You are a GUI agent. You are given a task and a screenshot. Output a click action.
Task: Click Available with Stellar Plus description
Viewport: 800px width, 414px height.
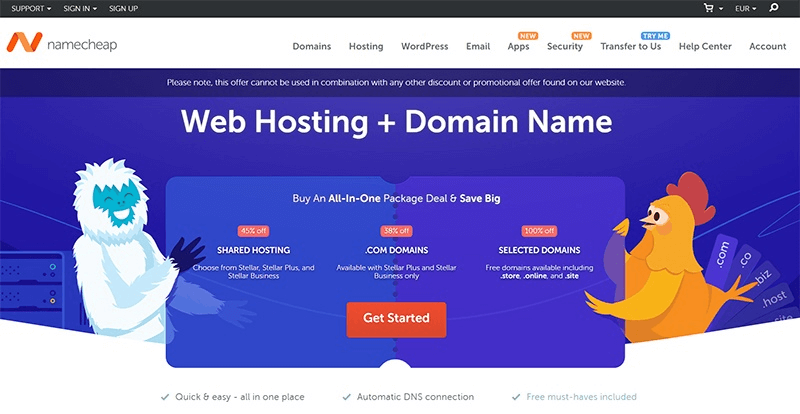(396, 272)
